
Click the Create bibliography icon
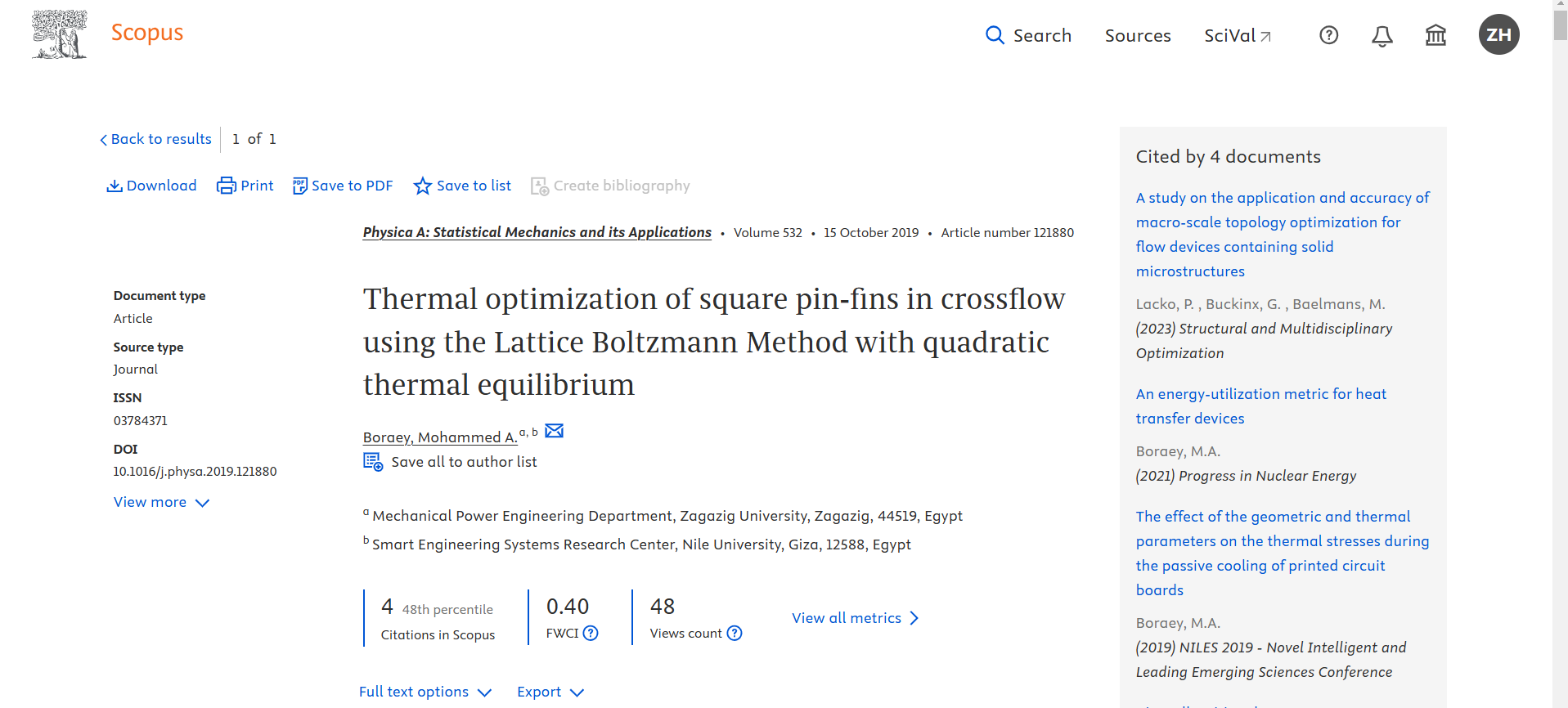[540, 186]
